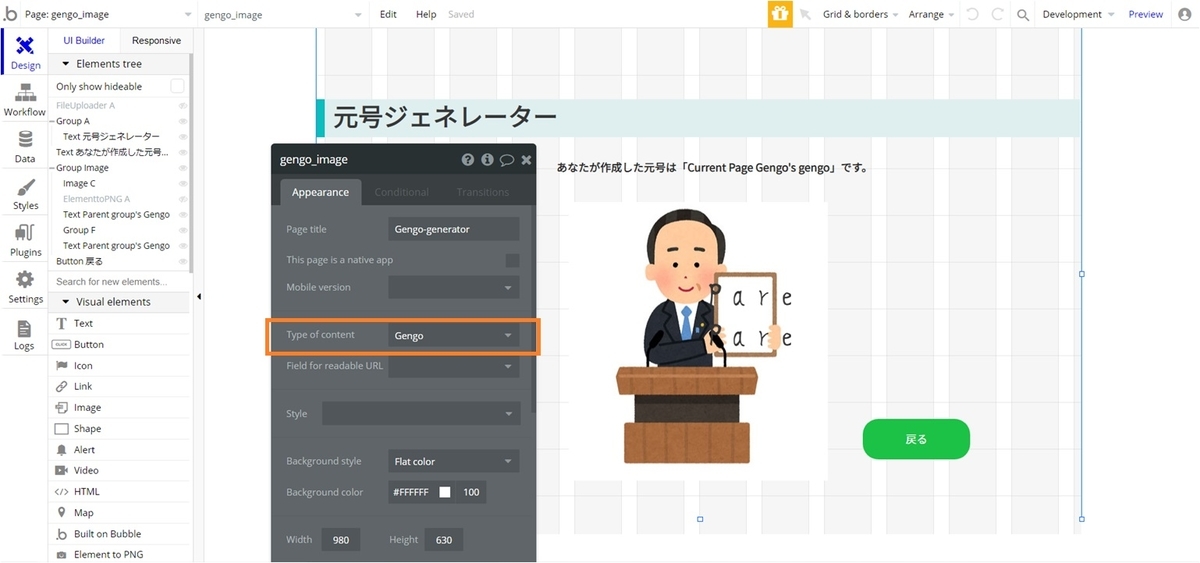Open the Development version dropdown
Image resolution: width=1200 pixels, height=563 pixels.
point(1078,15)
